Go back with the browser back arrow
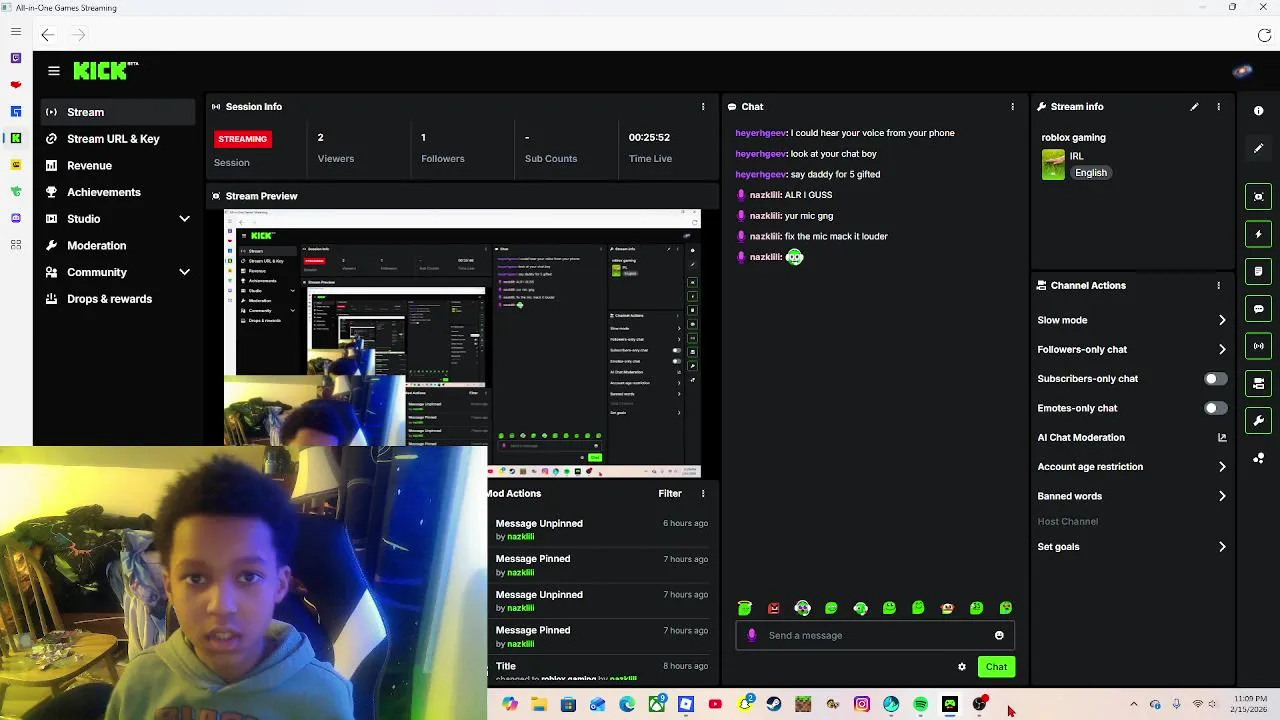The height and width of the screenshot is (720, 1280). 47,35
